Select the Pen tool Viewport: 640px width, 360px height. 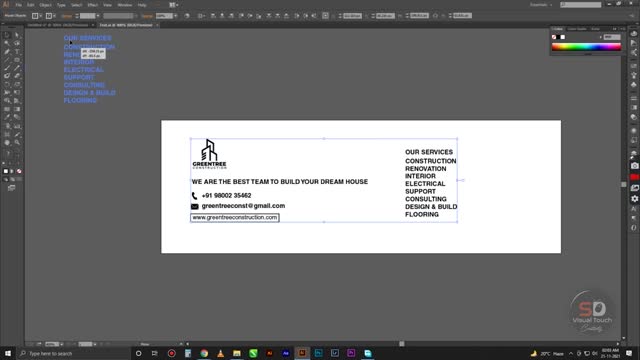[7, 52]
